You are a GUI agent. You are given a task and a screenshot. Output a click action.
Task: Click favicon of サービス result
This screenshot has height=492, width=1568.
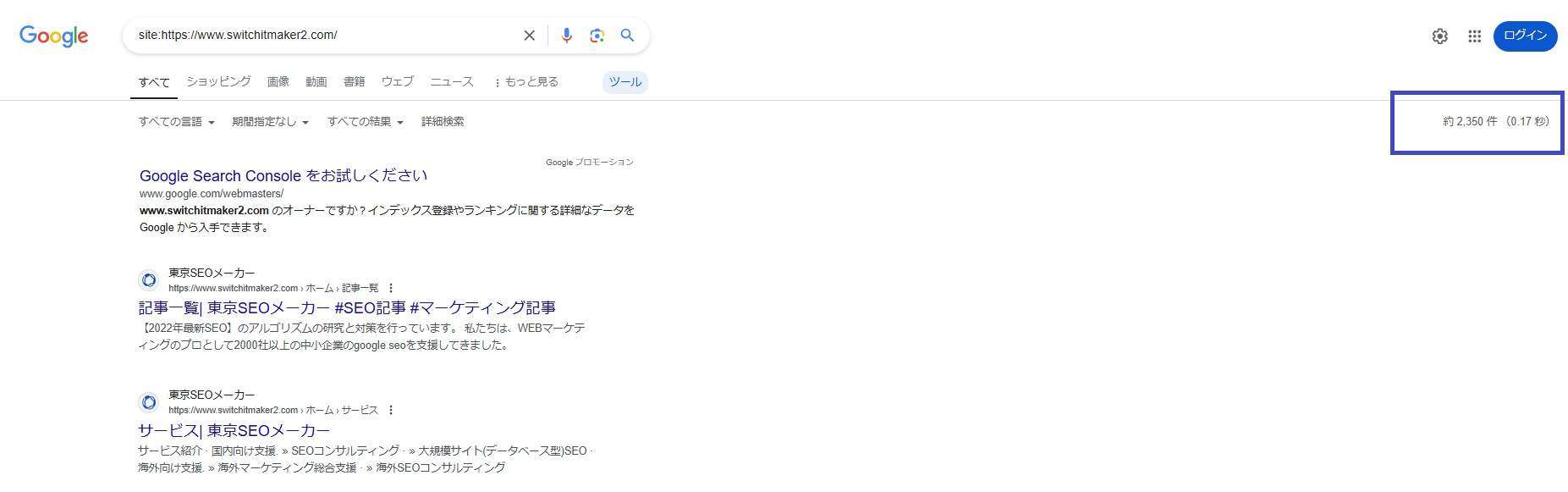149,401
